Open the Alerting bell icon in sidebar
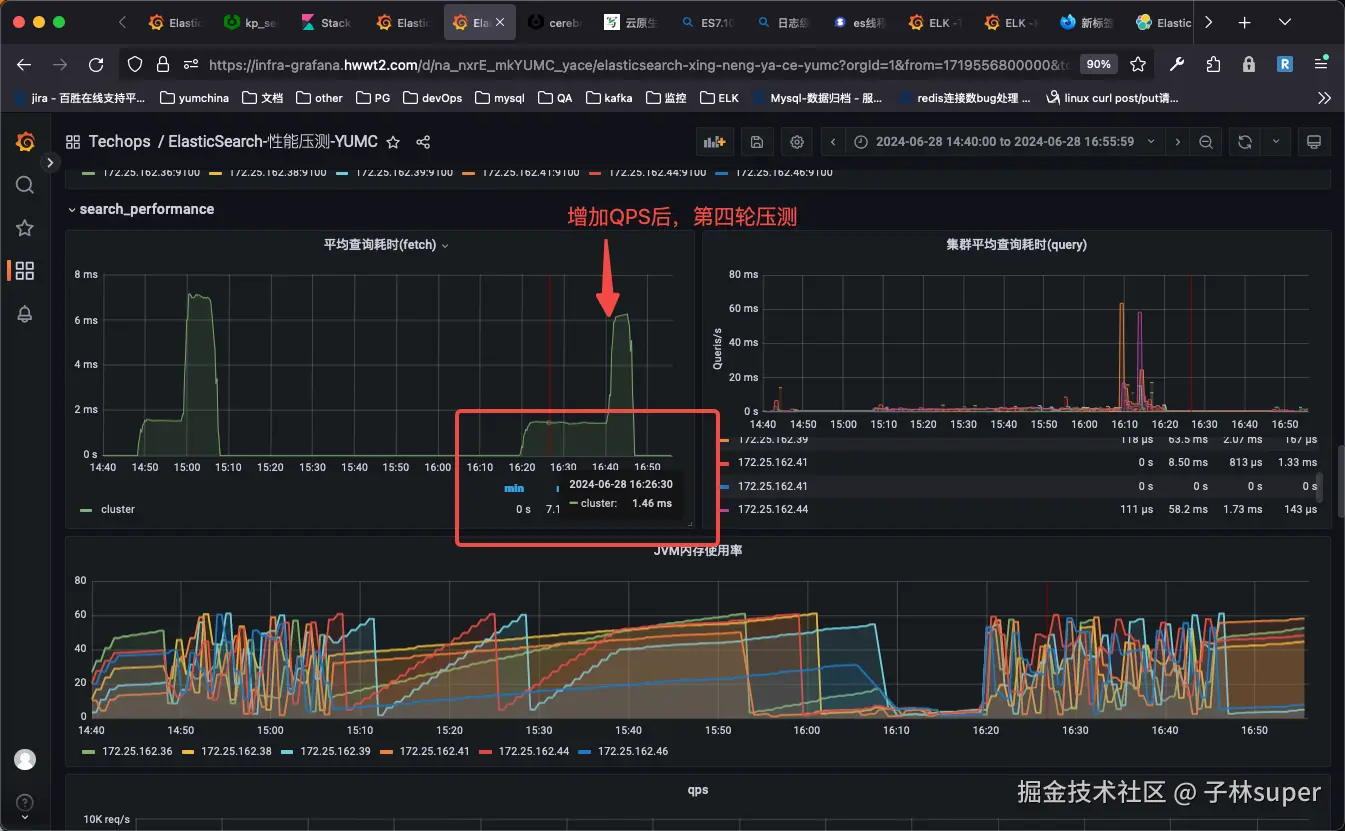 pyautogui.click(x=25, y=314)
